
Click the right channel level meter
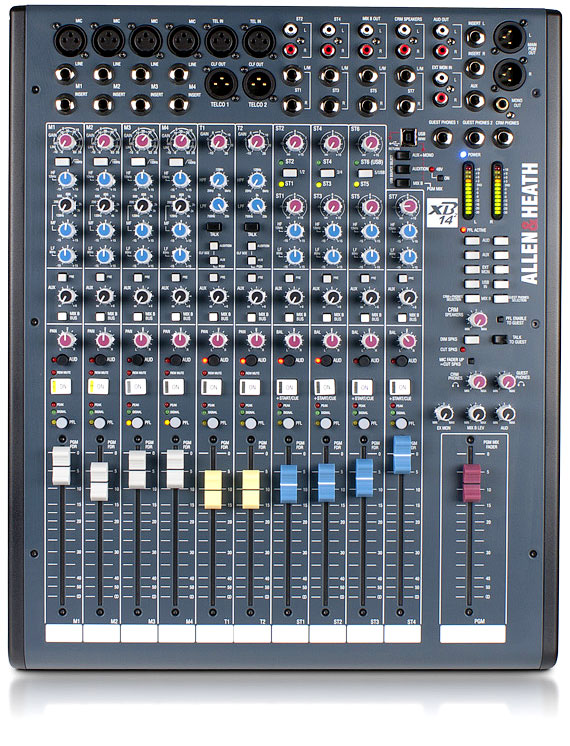pyautogui.click(x=497, y=191)
